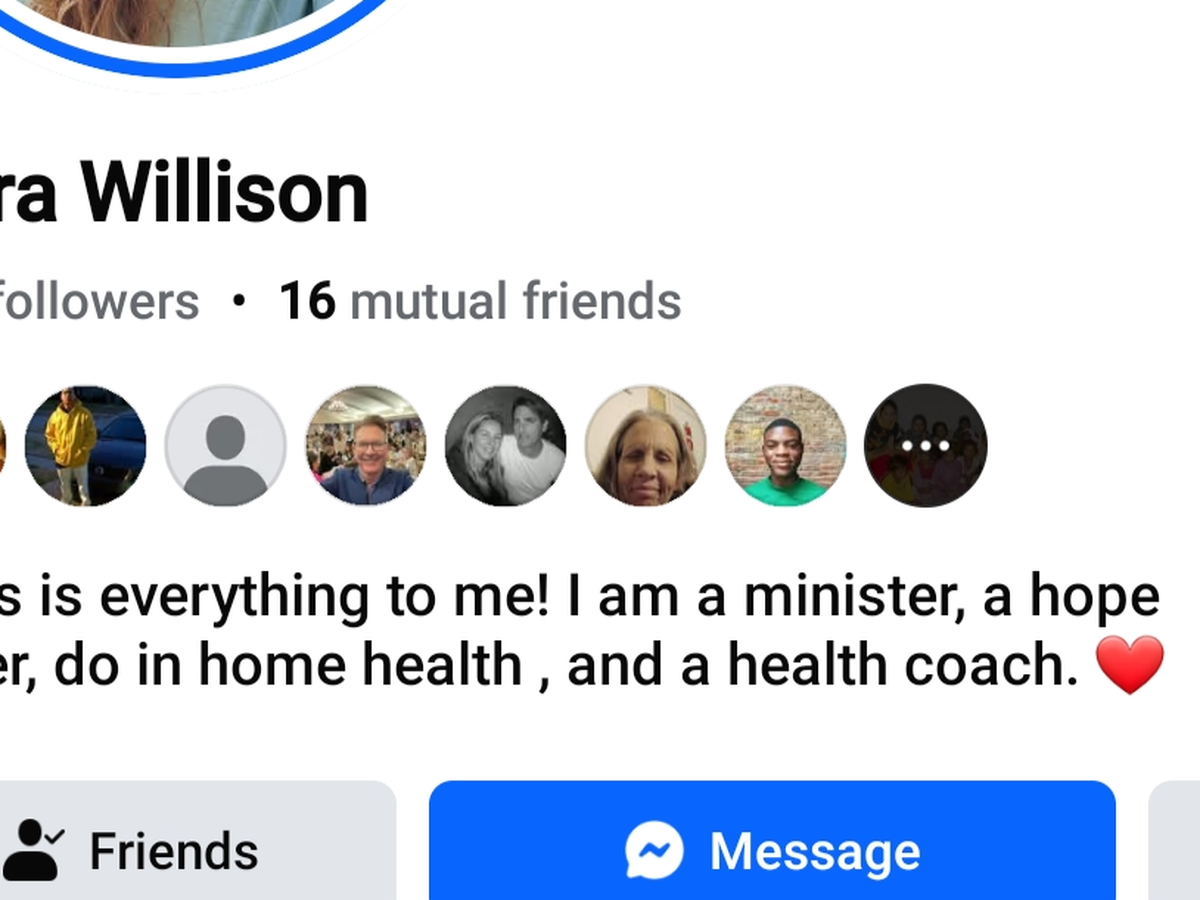Open the Friends status button
The image size is (1200, 900).
[198, 841]
